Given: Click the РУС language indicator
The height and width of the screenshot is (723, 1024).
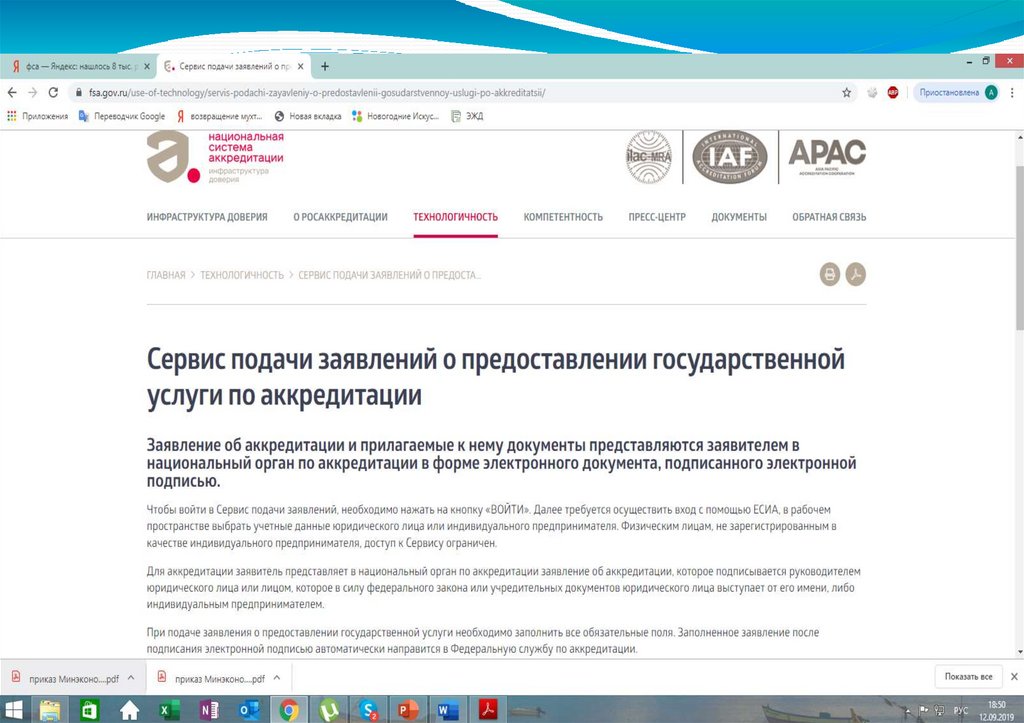Looking at the screenshot, I should [961, 711].
